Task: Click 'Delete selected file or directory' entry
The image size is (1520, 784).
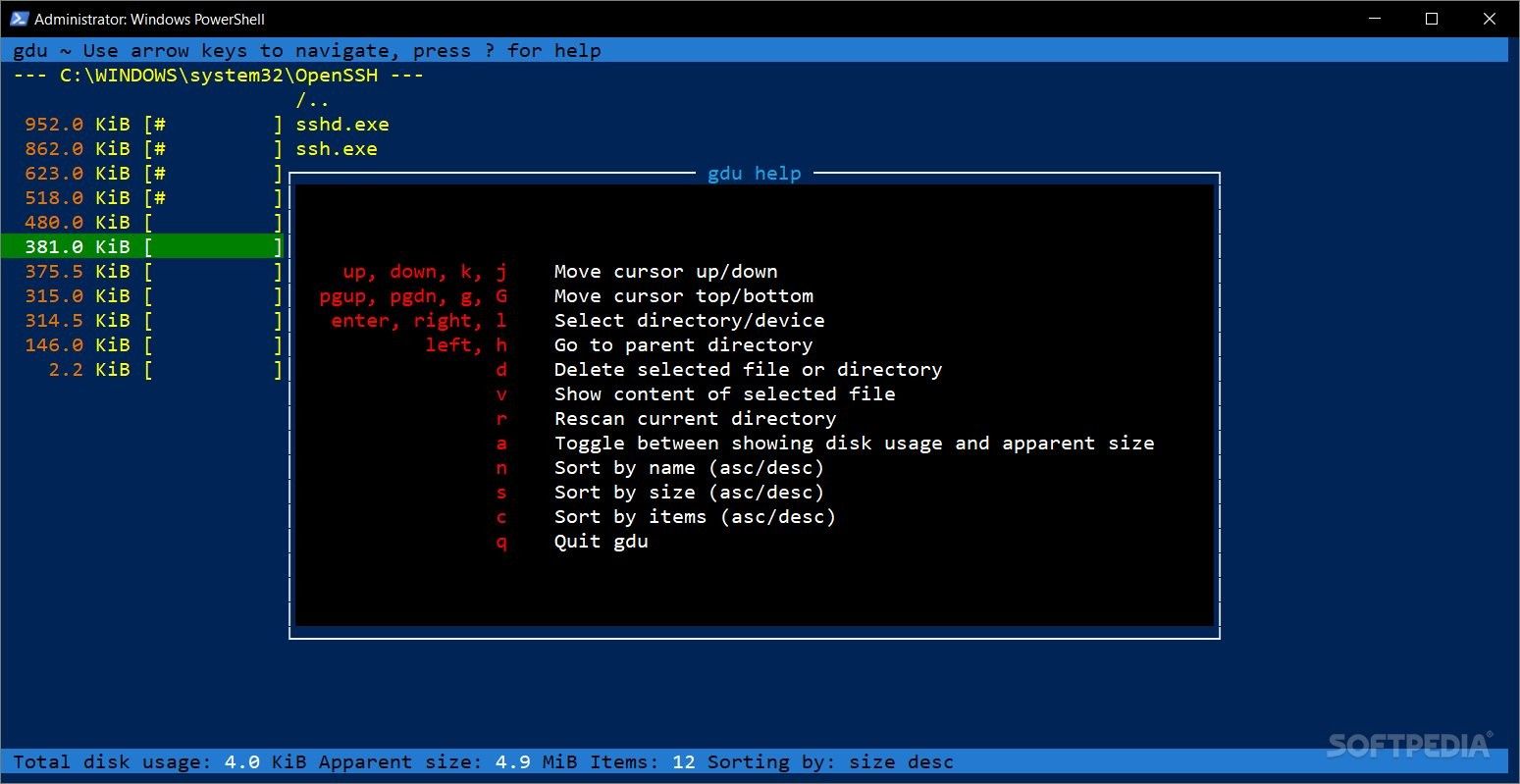Action: [x=749, y=370]
